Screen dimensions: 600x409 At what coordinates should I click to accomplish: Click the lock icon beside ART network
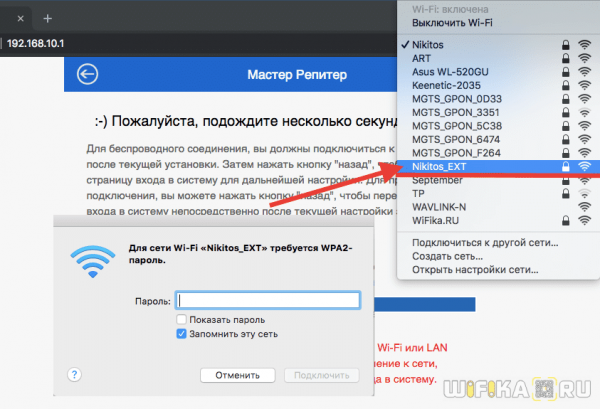click(566, 59)
